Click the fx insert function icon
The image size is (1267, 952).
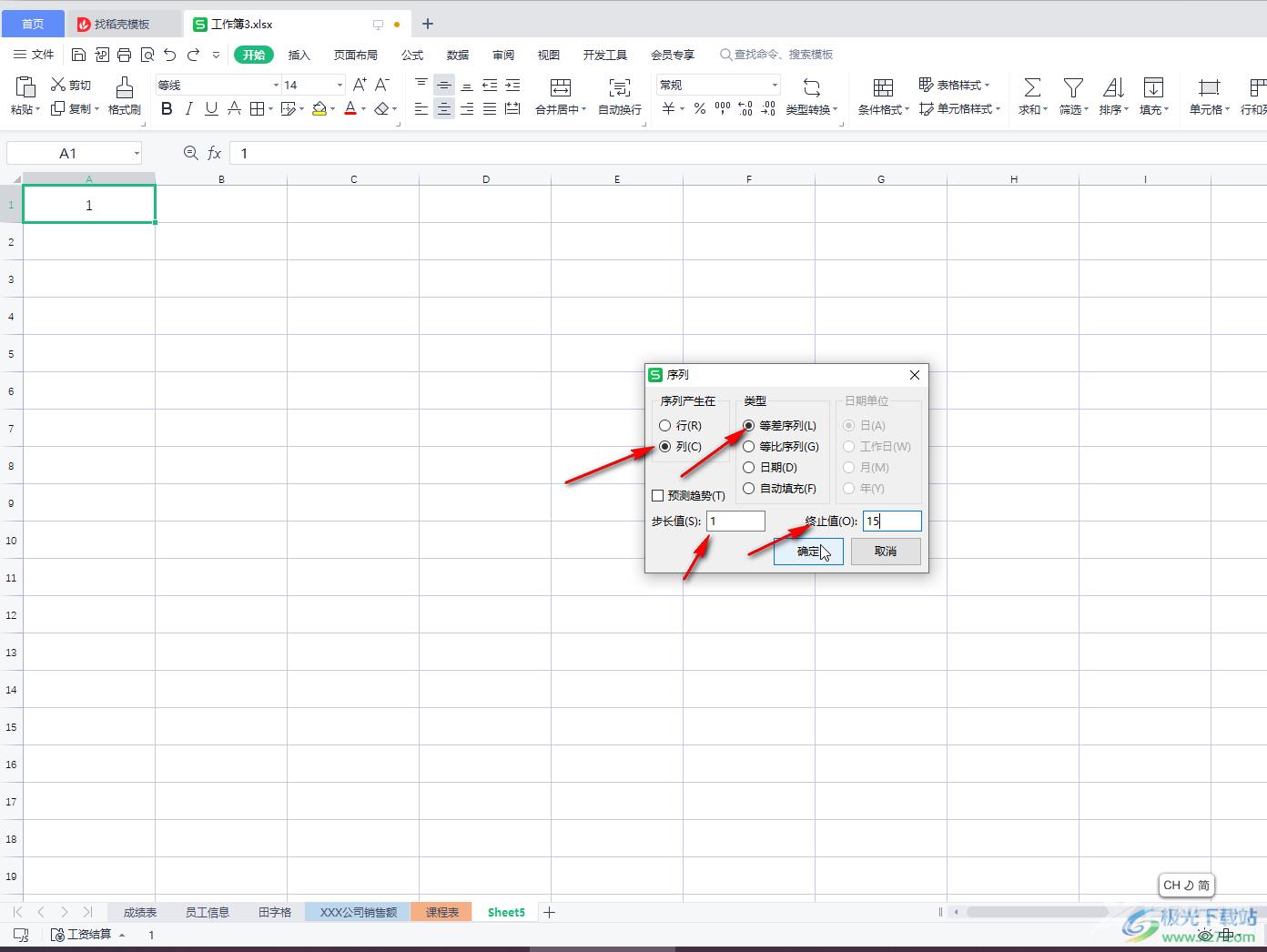[215, 153]
